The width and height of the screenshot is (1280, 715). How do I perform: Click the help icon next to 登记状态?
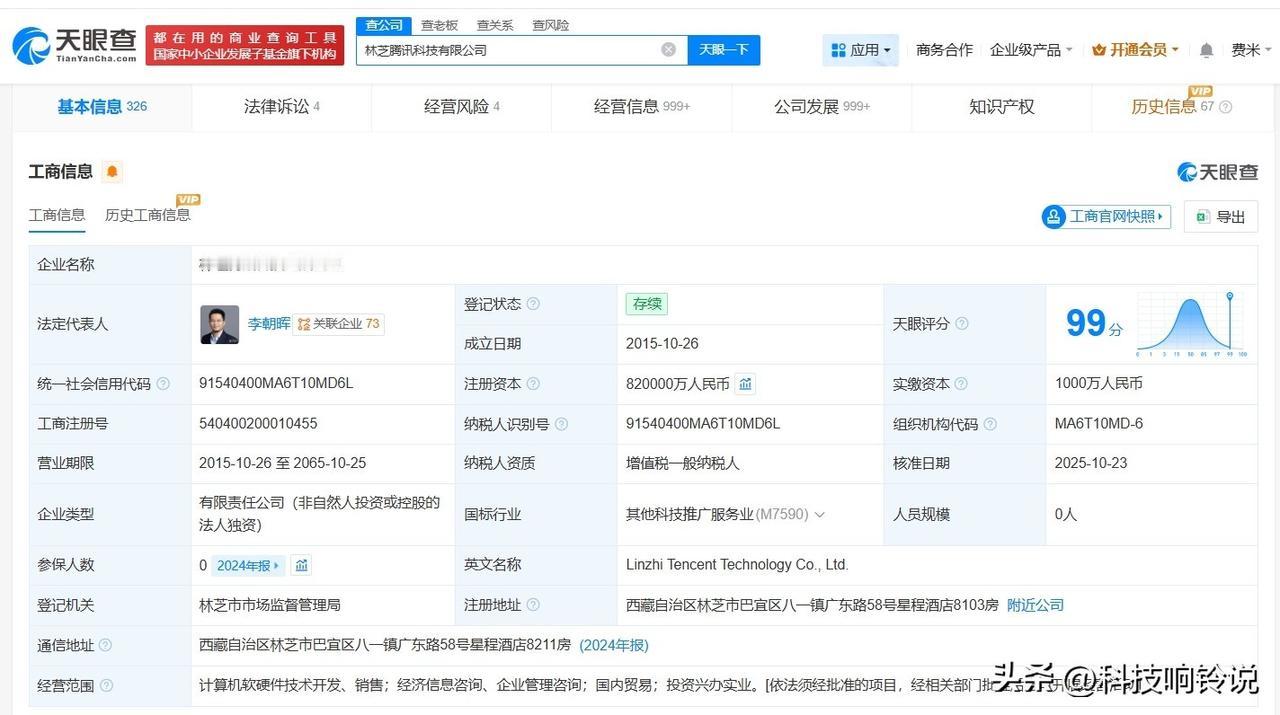pyautogui.click(x=533, y=304)
